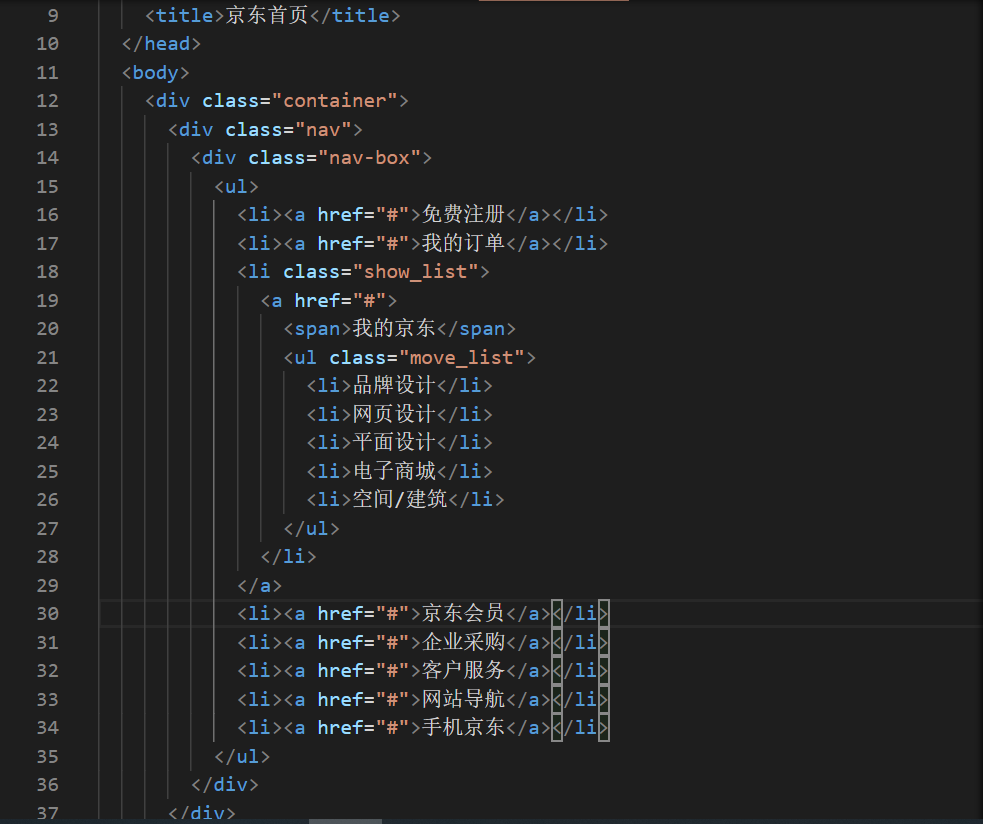Screen dimensions: 983x824
Task: Click the closing li tag on line 28
Action: 288,557
